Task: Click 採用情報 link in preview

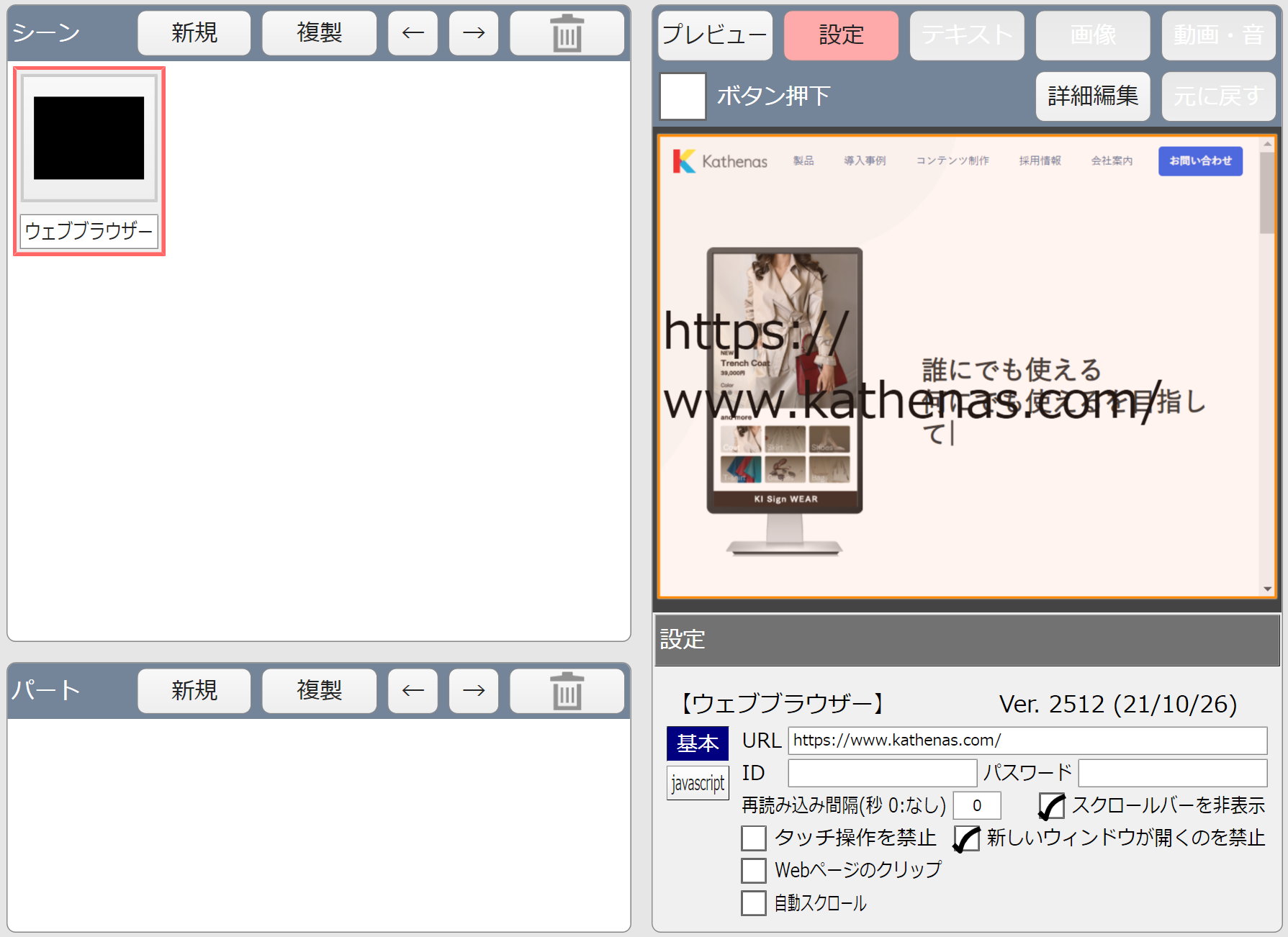Action: 1040,161
